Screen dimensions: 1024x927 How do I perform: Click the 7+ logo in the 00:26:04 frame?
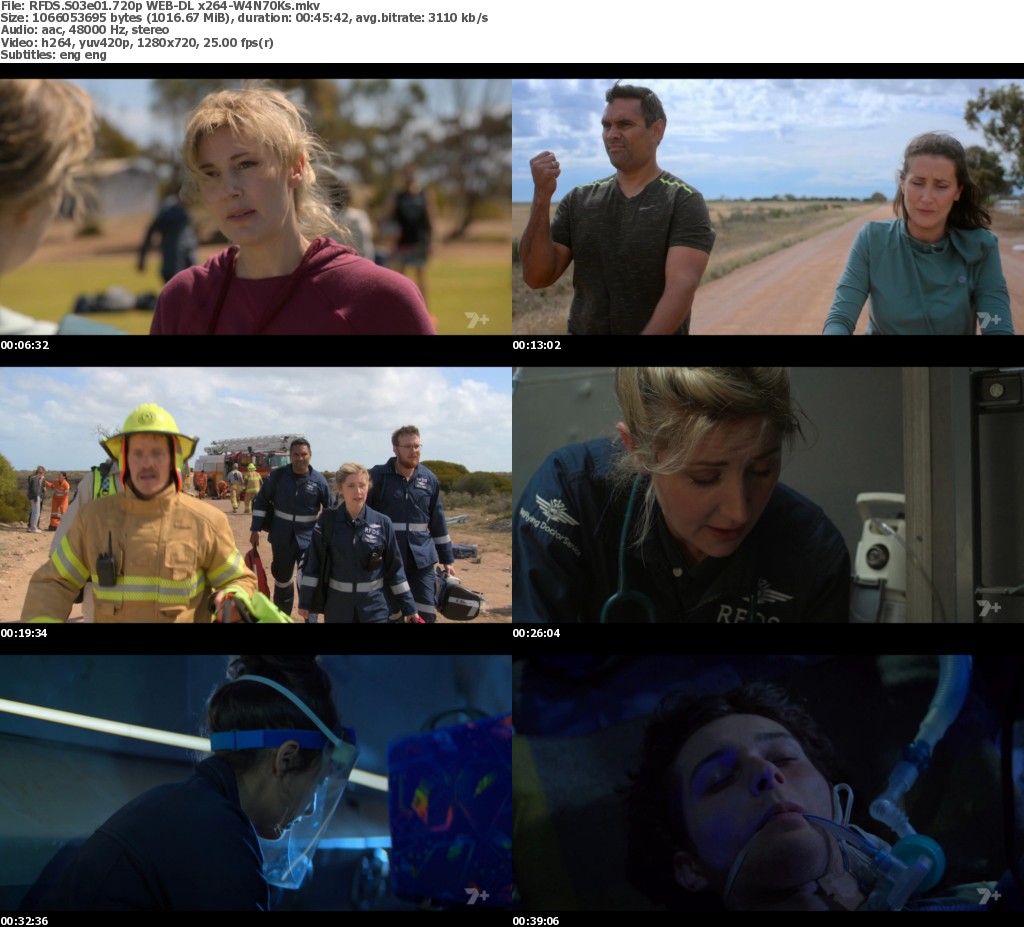point(988,607)
